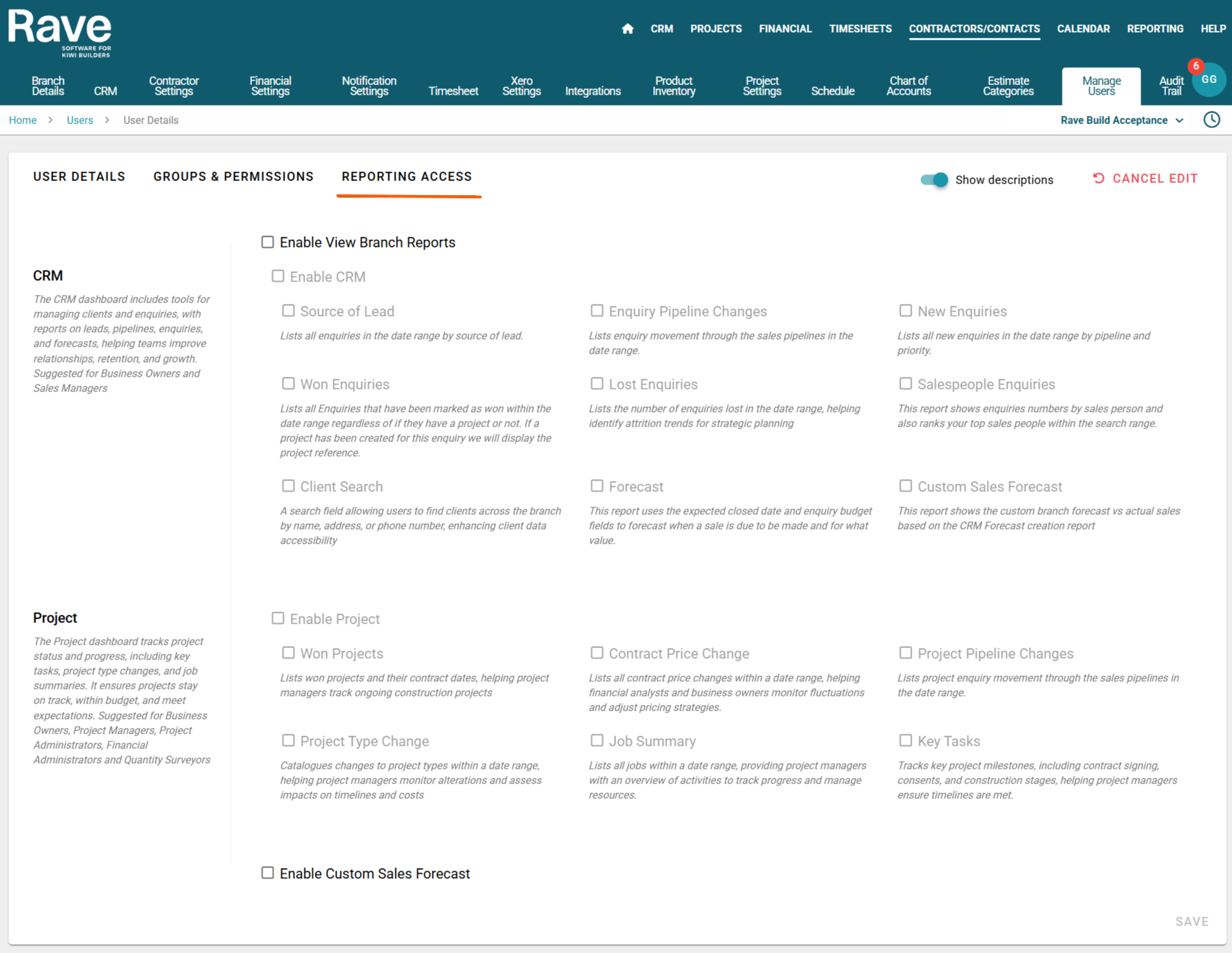Viewport: 1232px width, 953px height.
Task: Switch to Groups & Permissions tab
Action: tap(233, 177)
